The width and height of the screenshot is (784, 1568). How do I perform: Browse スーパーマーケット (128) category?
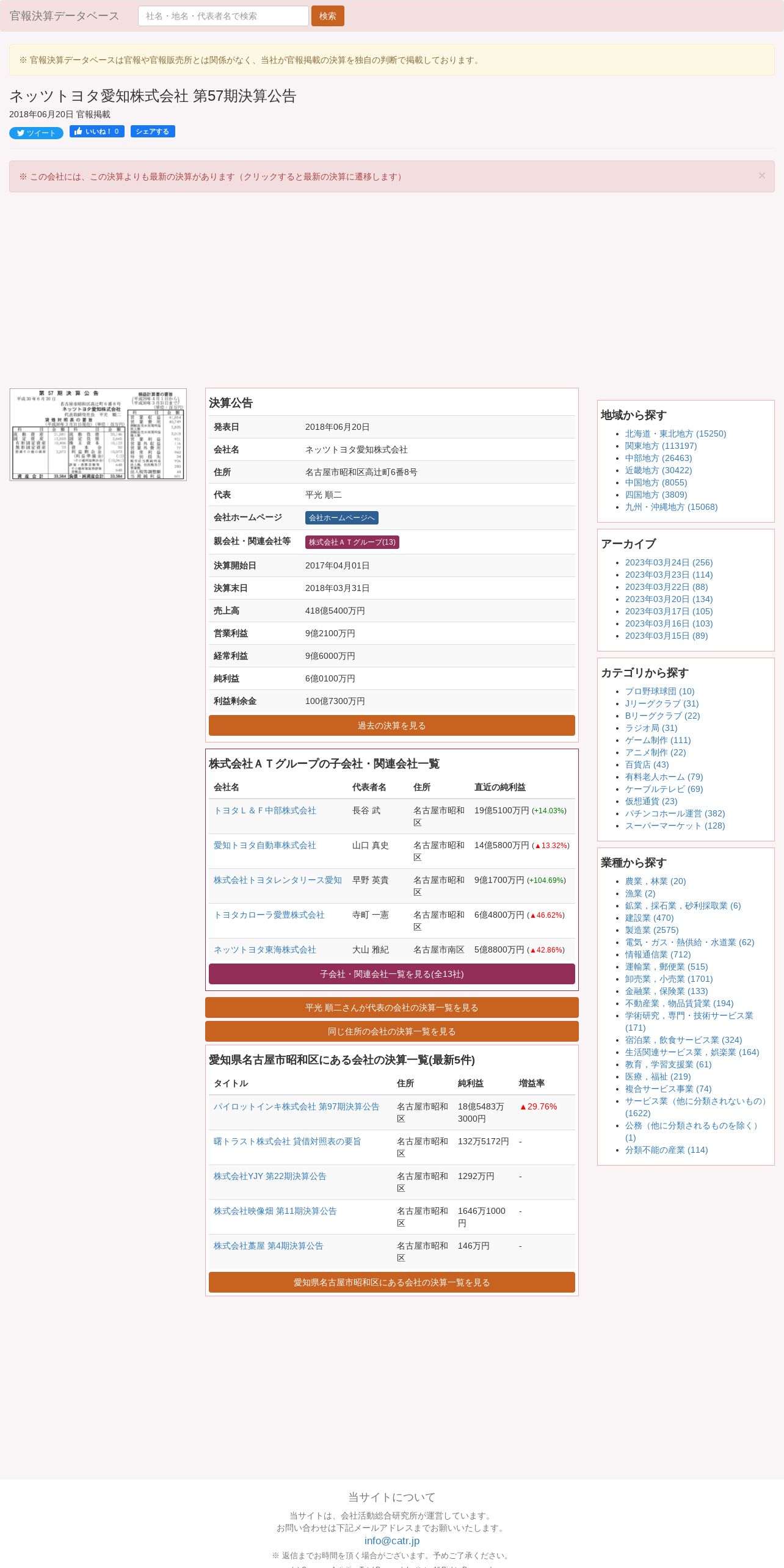[x=675, y=826]
